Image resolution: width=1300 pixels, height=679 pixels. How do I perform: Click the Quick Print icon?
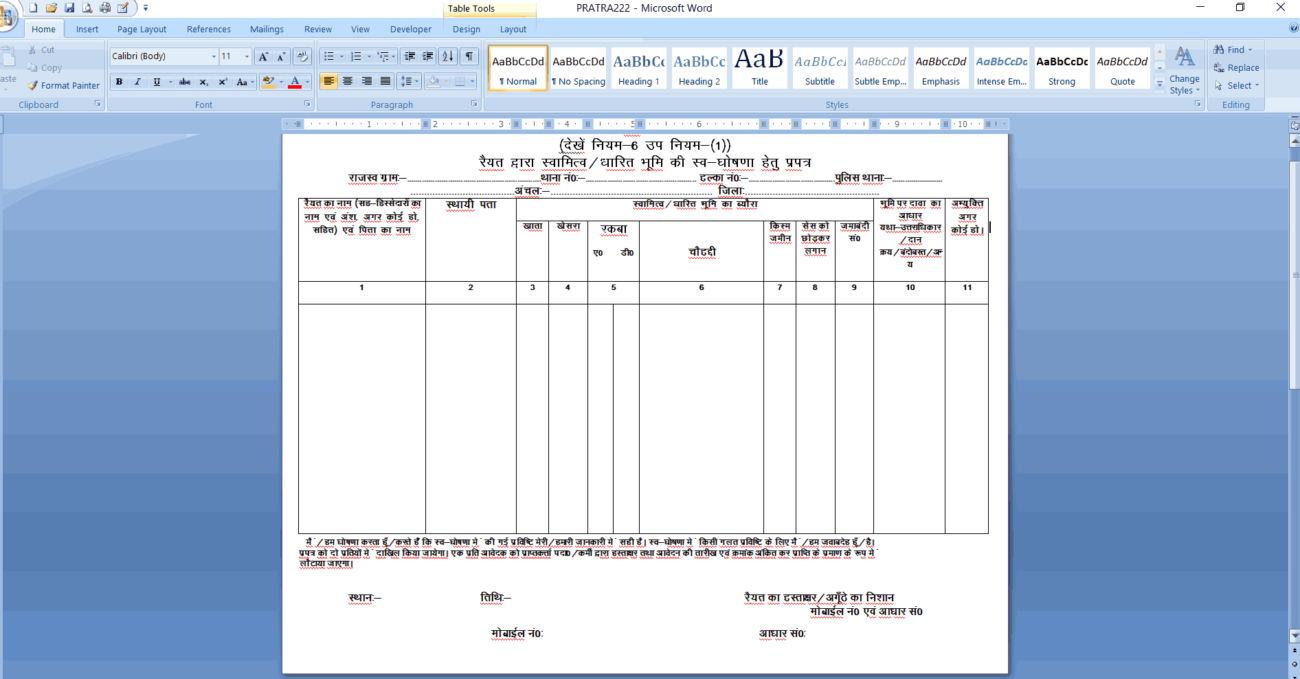click(105, 8)
